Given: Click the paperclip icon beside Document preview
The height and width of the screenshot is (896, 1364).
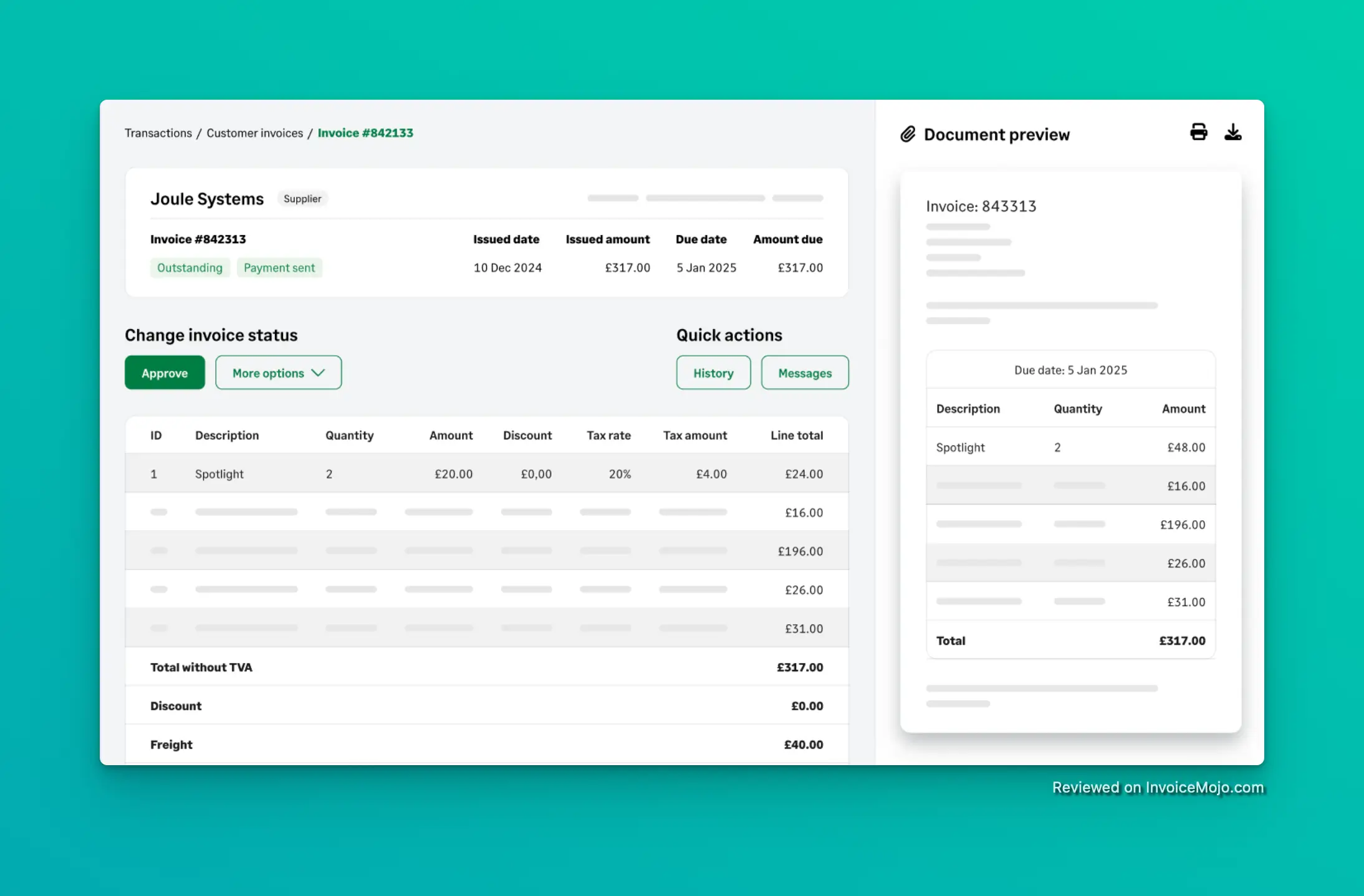Looking at the screenshot, I should point(908,133).
